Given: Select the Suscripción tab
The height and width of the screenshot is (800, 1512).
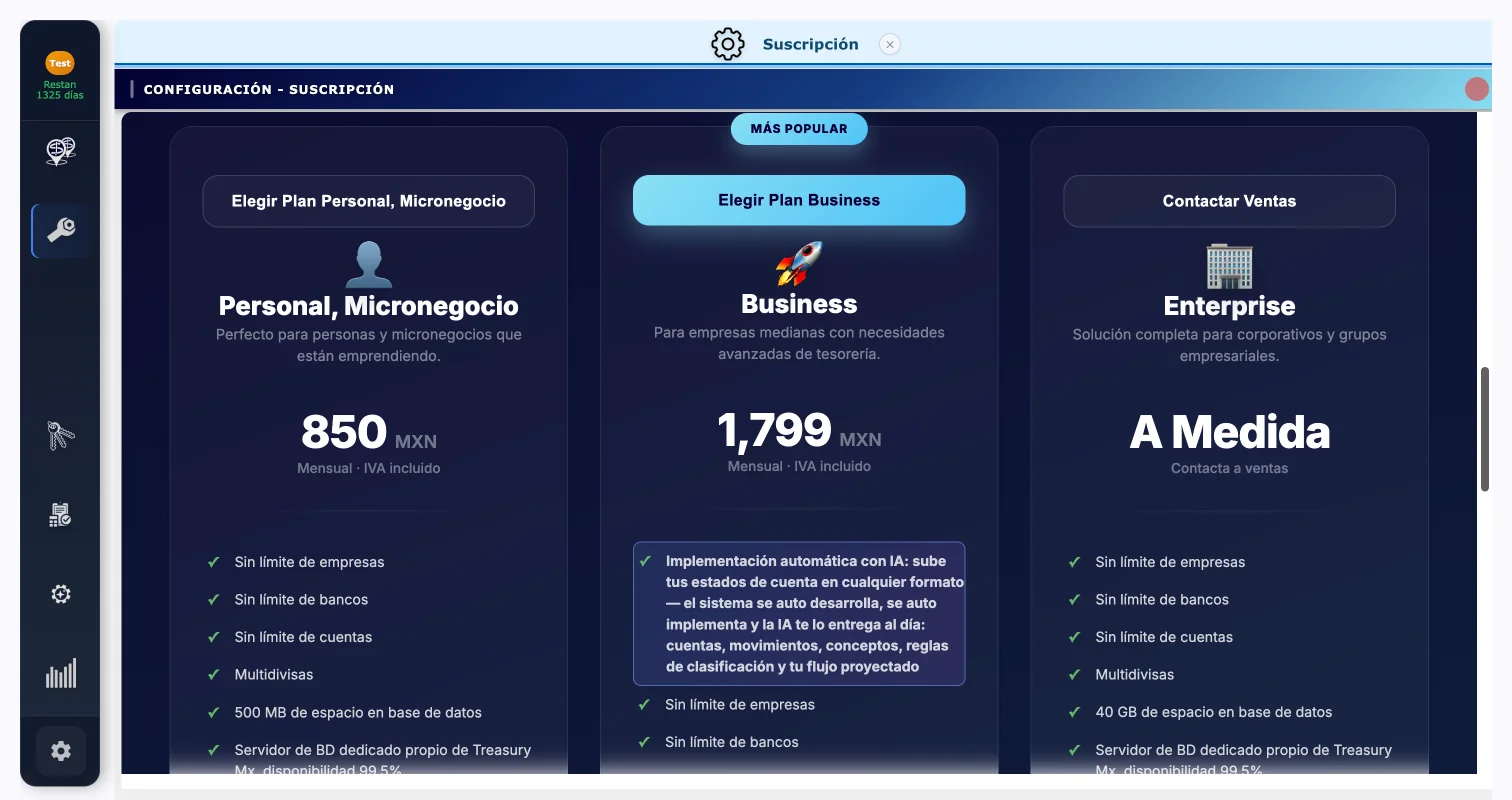Looking at the screenshot, I should [x=810, y=44].
